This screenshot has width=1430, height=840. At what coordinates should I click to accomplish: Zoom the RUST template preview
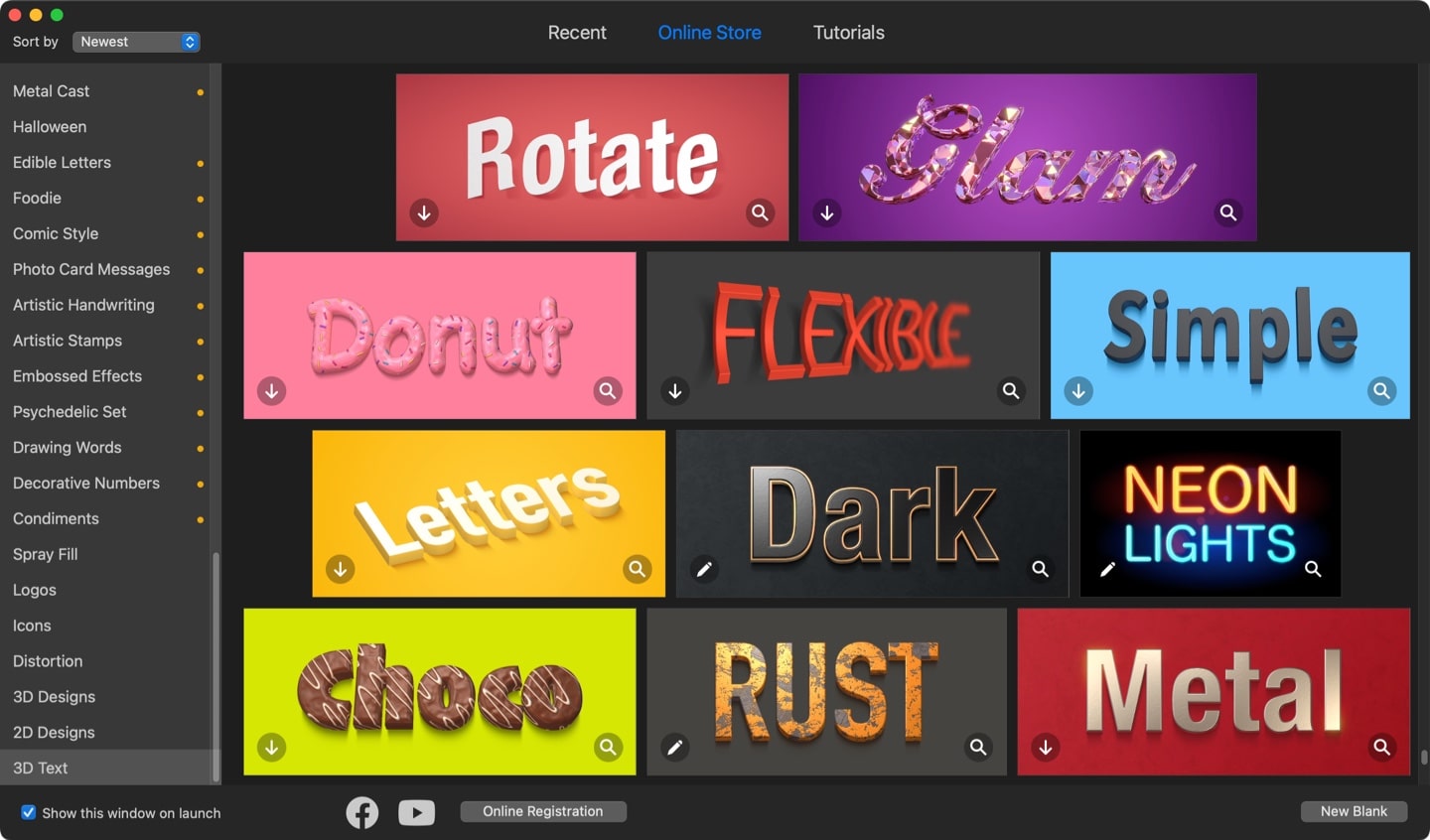978,747
